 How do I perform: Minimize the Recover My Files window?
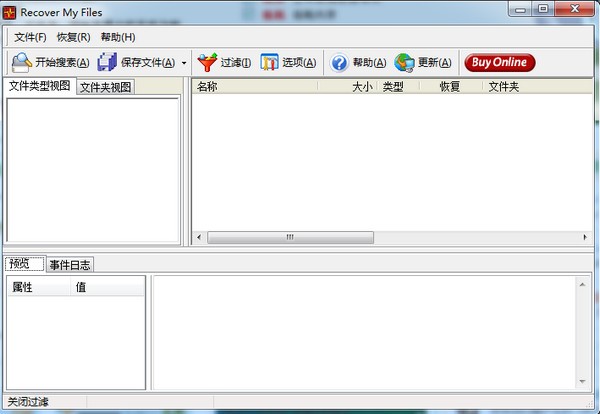coord(520,8)
